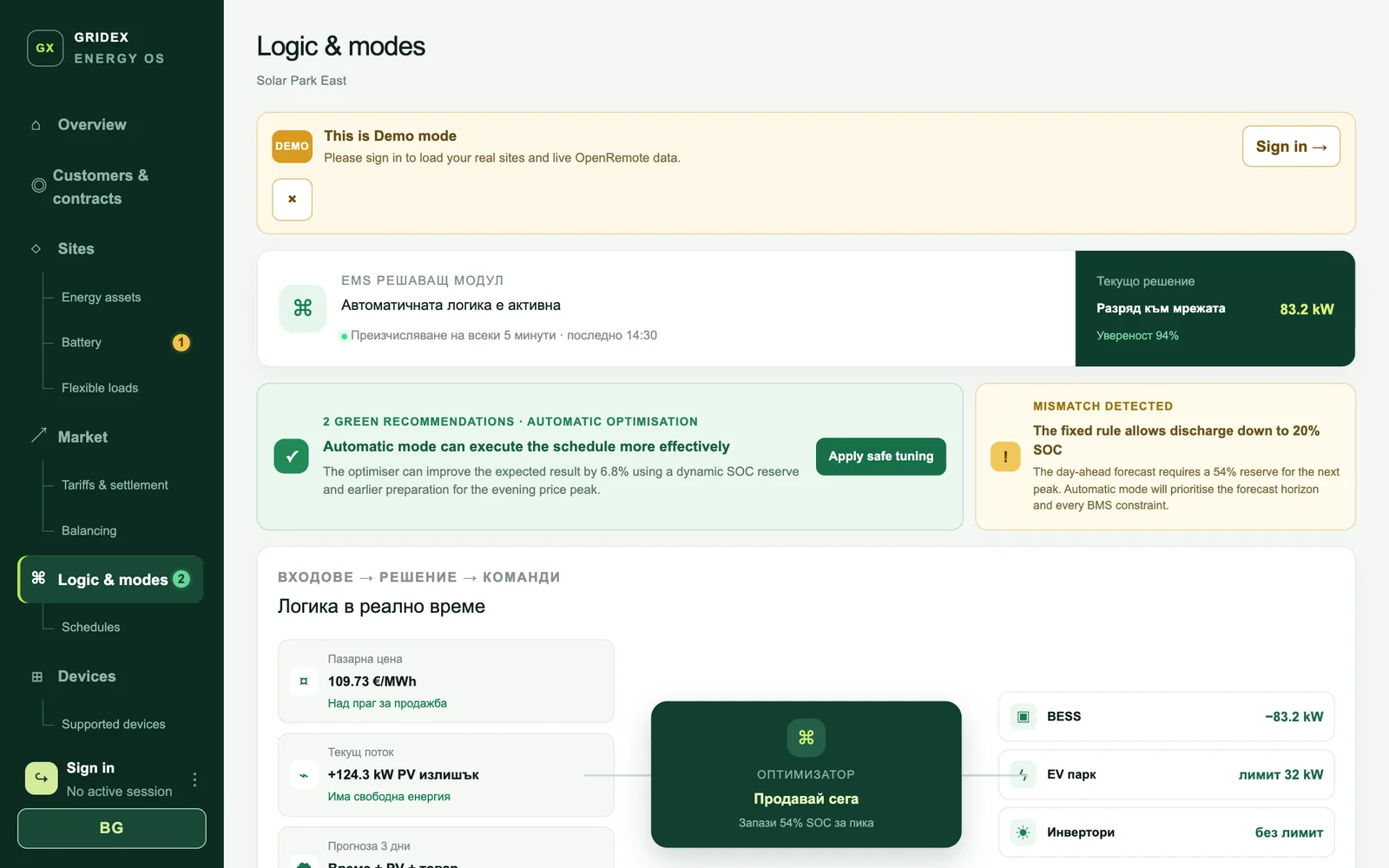Open Logic & modes menu item
This screenshot has height=868, width=1389.
(x=111, y=579)
